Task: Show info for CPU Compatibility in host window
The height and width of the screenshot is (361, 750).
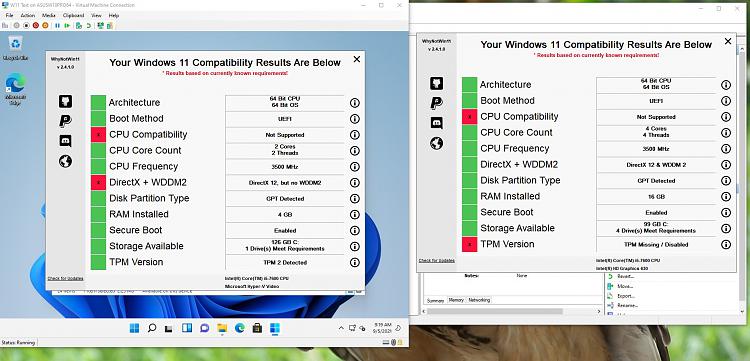Action: 726,117
